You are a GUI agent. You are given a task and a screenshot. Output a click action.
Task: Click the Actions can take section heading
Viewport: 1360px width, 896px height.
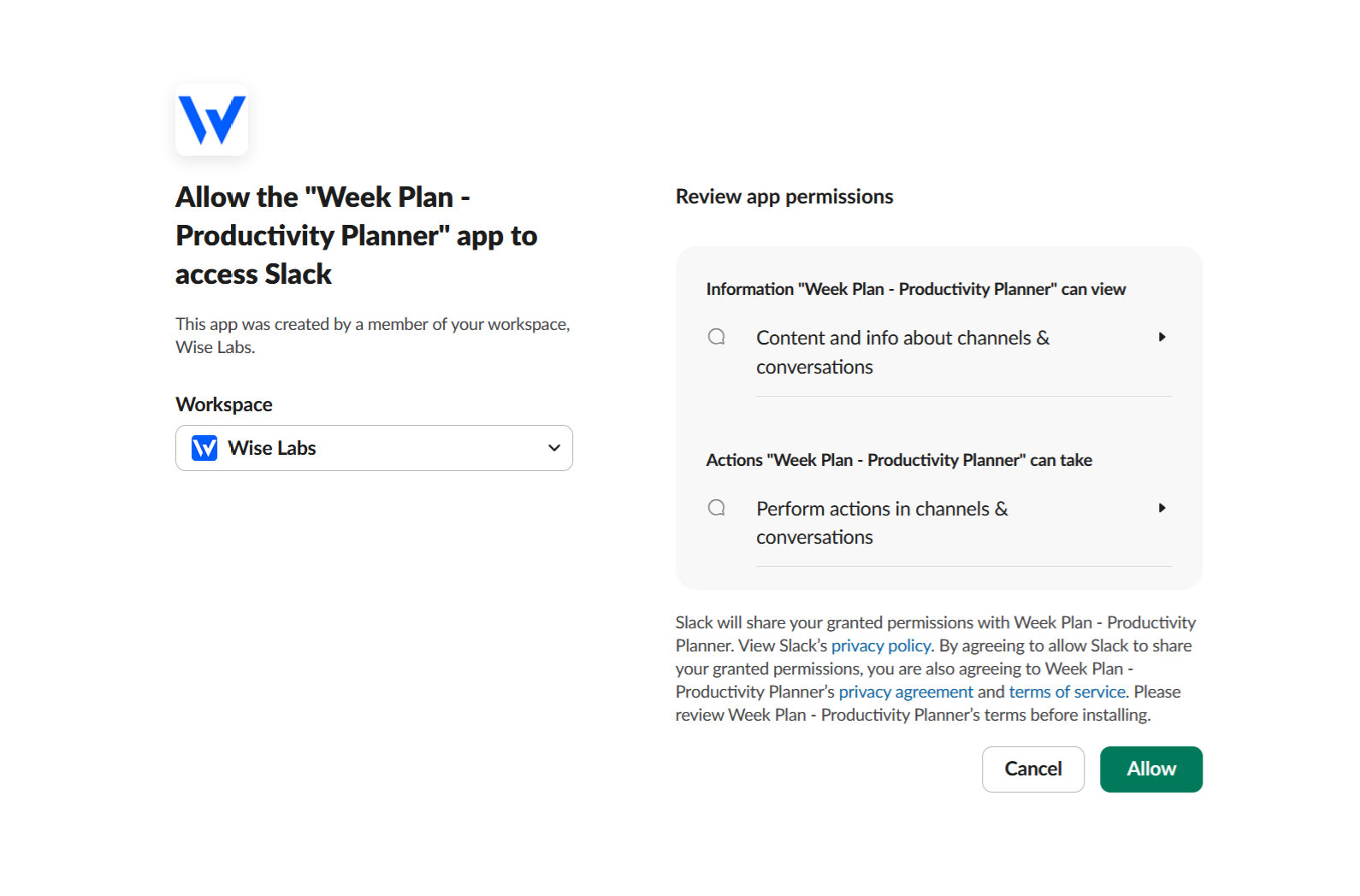coord(898,460)
